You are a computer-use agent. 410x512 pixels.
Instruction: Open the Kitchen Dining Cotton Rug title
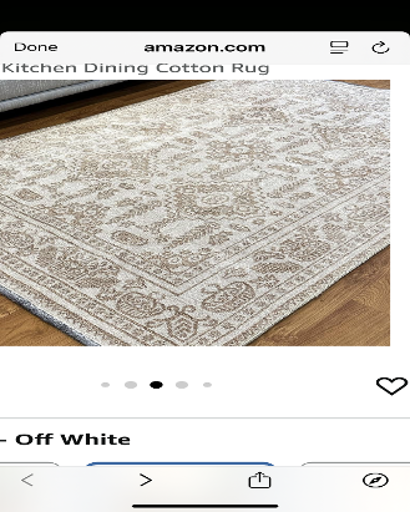click(x=135, y=68)
